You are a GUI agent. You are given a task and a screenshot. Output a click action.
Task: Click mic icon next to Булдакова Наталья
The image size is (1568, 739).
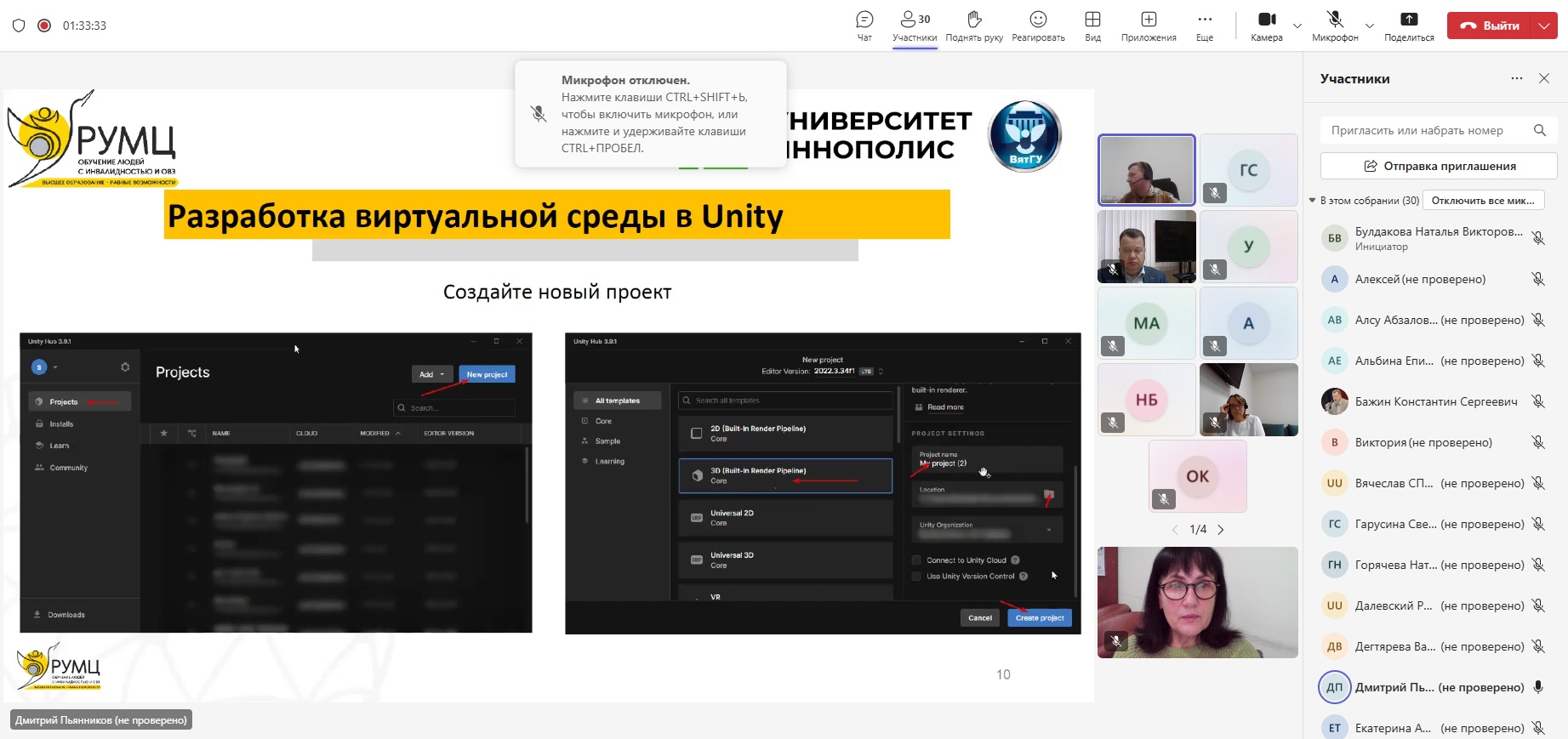1538,238
